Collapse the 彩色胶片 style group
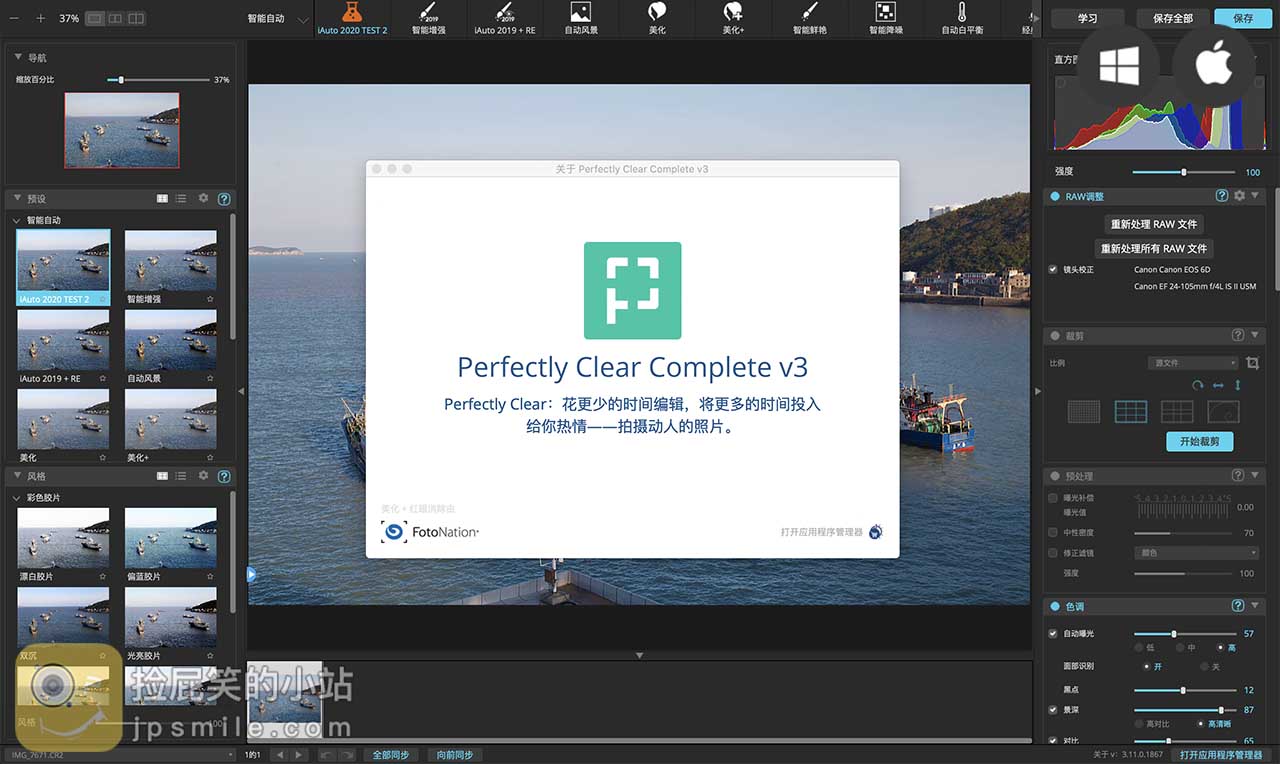Screen dimensions: 1280x764 click(16, 498)
